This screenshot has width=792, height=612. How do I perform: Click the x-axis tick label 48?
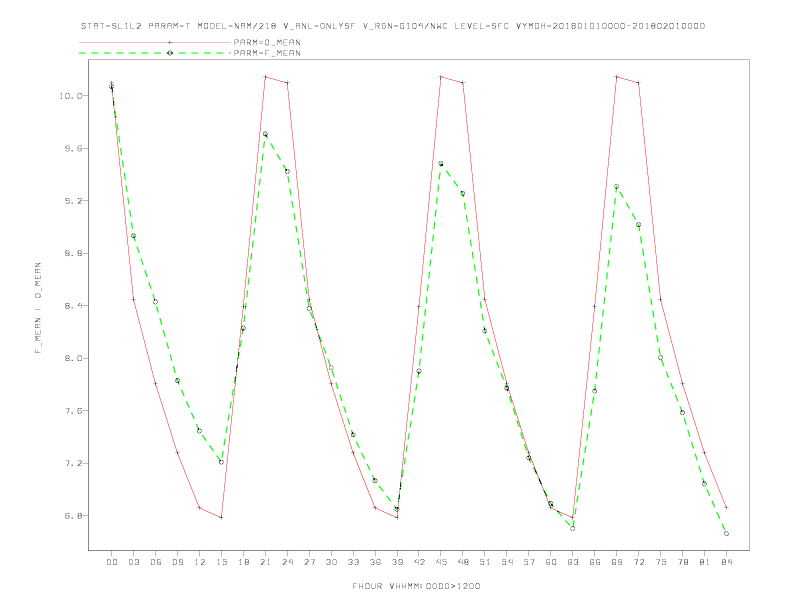coord(463,562)
